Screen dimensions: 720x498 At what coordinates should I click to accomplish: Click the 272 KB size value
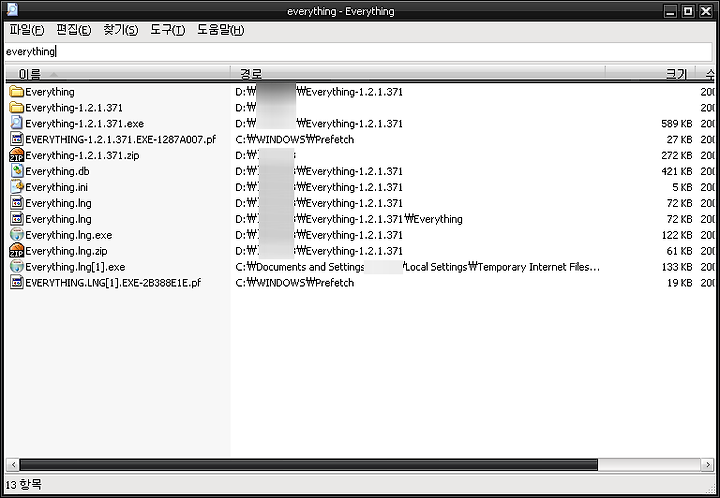[676, 155]
